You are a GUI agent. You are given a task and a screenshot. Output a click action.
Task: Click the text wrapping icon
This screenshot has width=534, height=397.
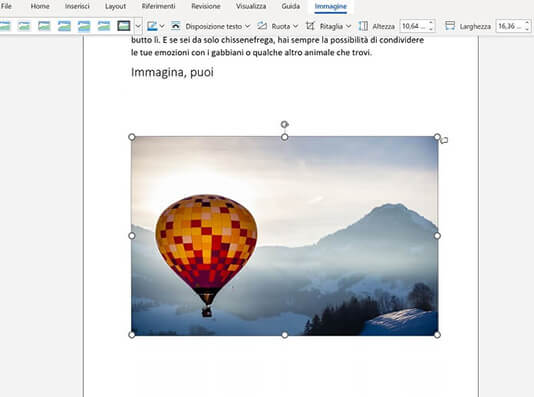pos(175,26)
